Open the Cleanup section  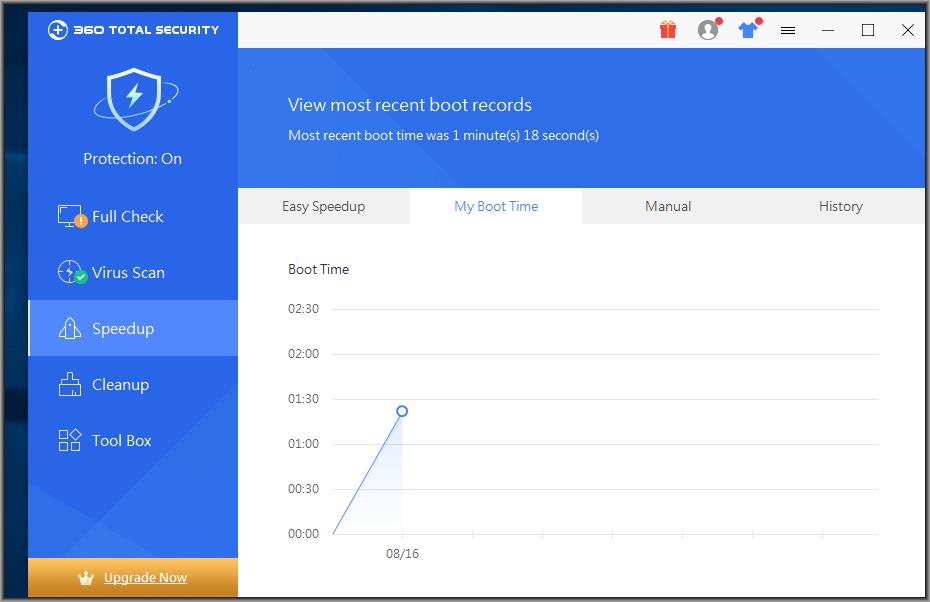tap(120, 385)
